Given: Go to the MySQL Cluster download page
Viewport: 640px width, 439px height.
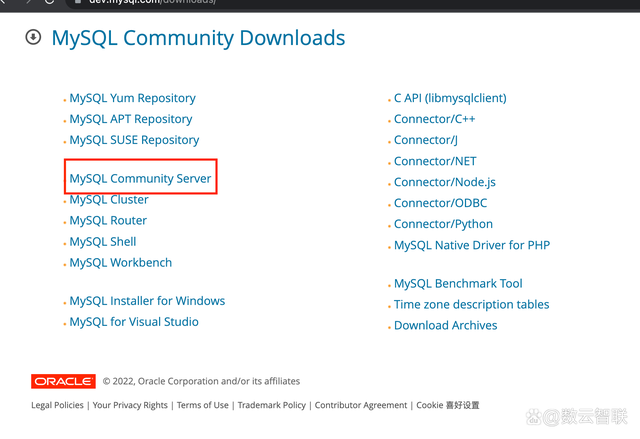Looking at the screenshot, I should coord(109,200).
